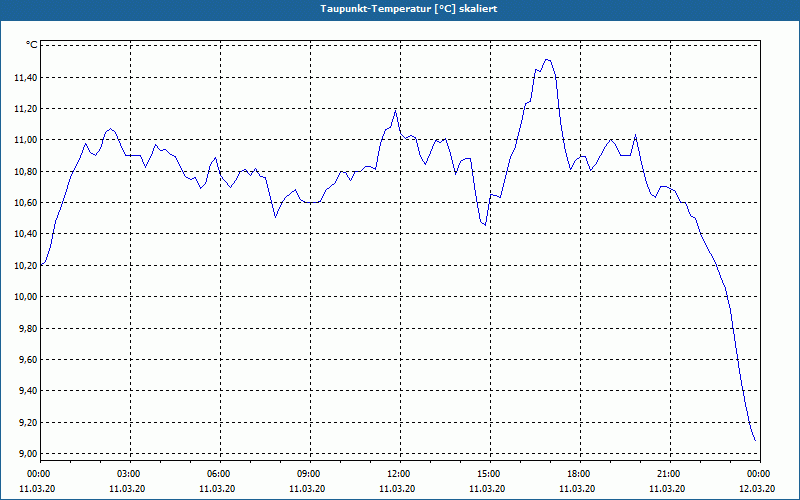
Task: Click the 15:00 time axis label
Action: pyautogui.click(x=490, y=474)
